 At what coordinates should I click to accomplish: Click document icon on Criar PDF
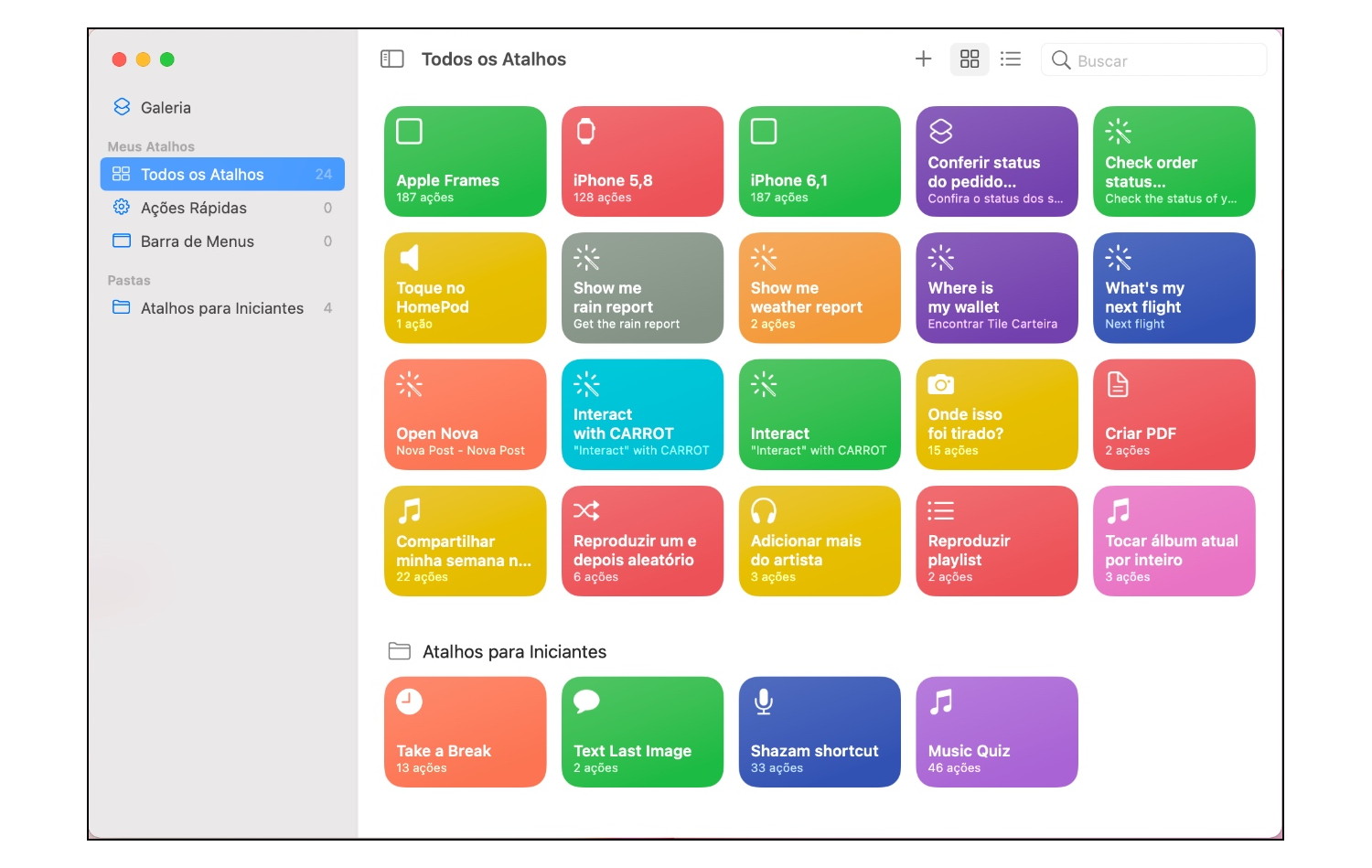tap(1118, 384)
